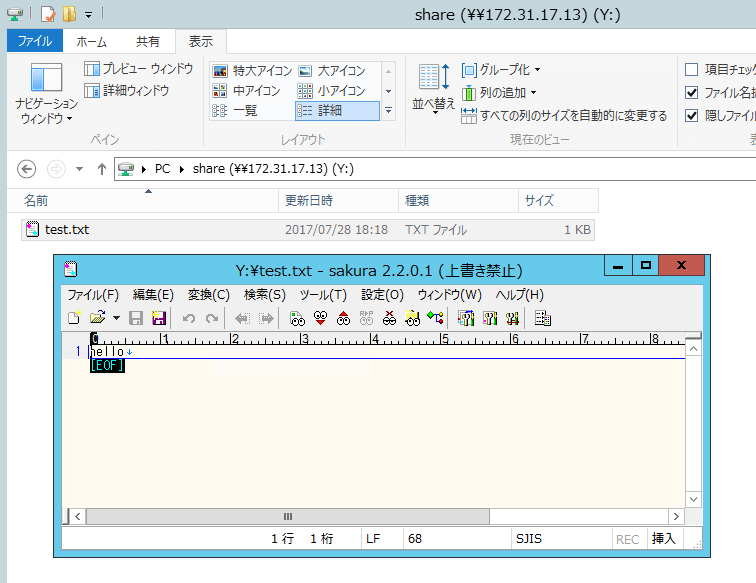The image size is (756, 583).
Task: Open quick access toolbar customize dropdown
Action: [89, 15]
